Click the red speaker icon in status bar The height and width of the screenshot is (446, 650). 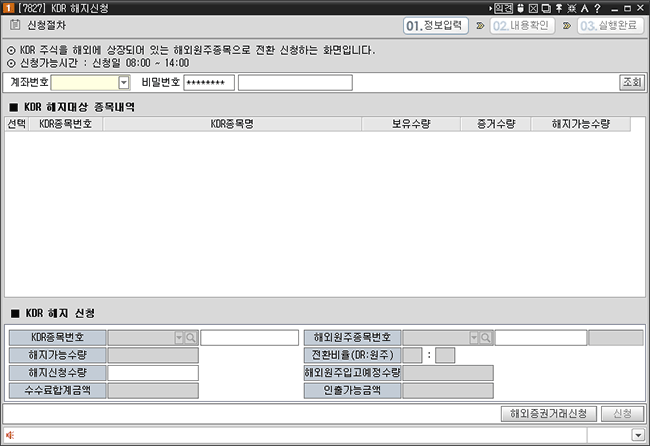click(10, 435)
